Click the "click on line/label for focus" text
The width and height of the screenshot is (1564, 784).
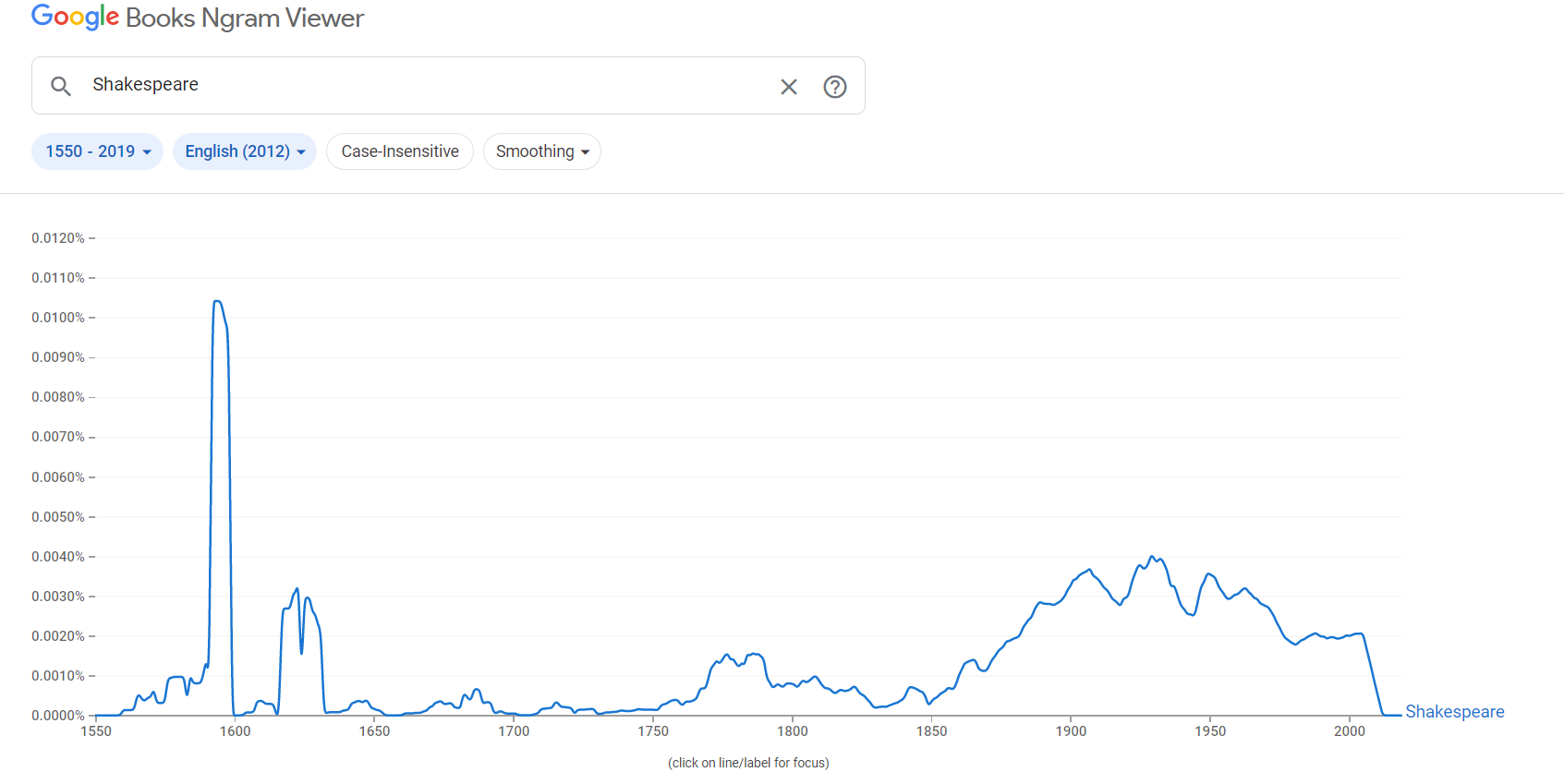point(748,763)
